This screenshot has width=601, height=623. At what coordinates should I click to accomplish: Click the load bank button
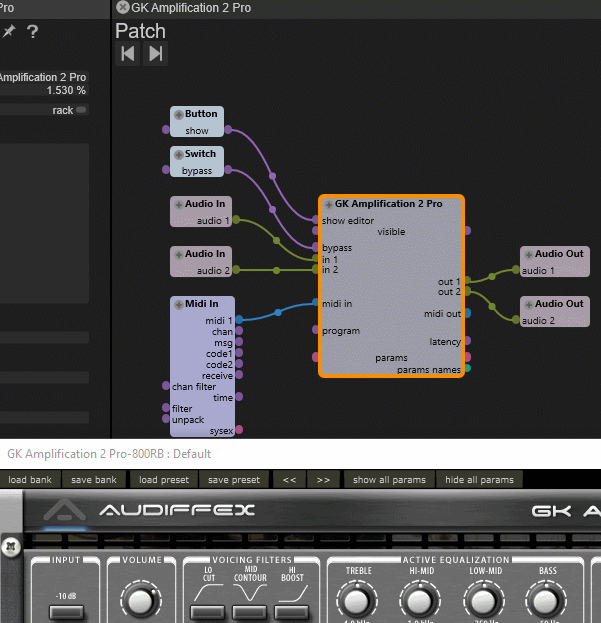click(x=30, y=480)
